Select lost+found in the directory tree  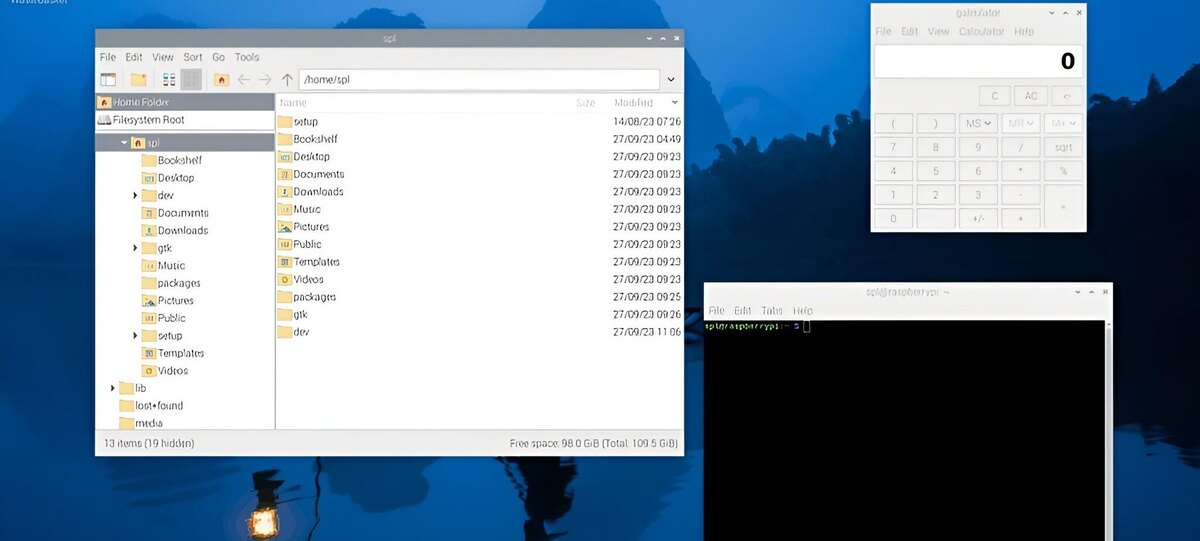(x=158, y=406)
